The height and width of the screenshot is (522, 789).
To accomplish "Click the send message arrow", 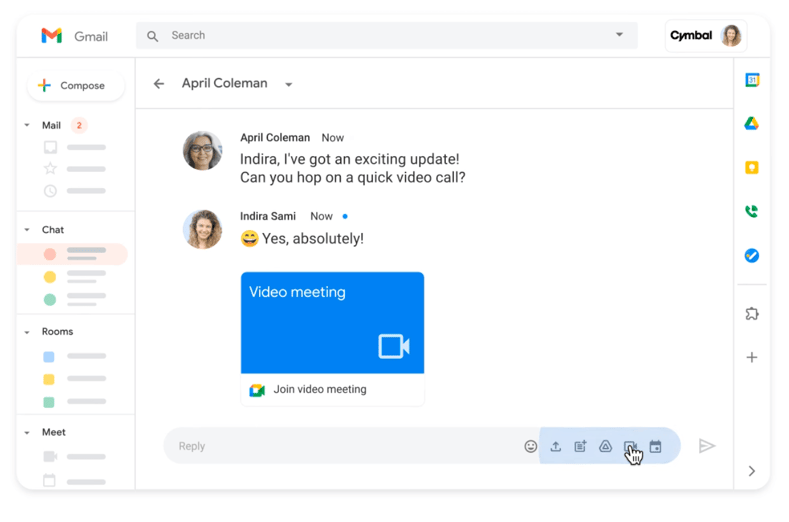I will [x=706, y=446].
